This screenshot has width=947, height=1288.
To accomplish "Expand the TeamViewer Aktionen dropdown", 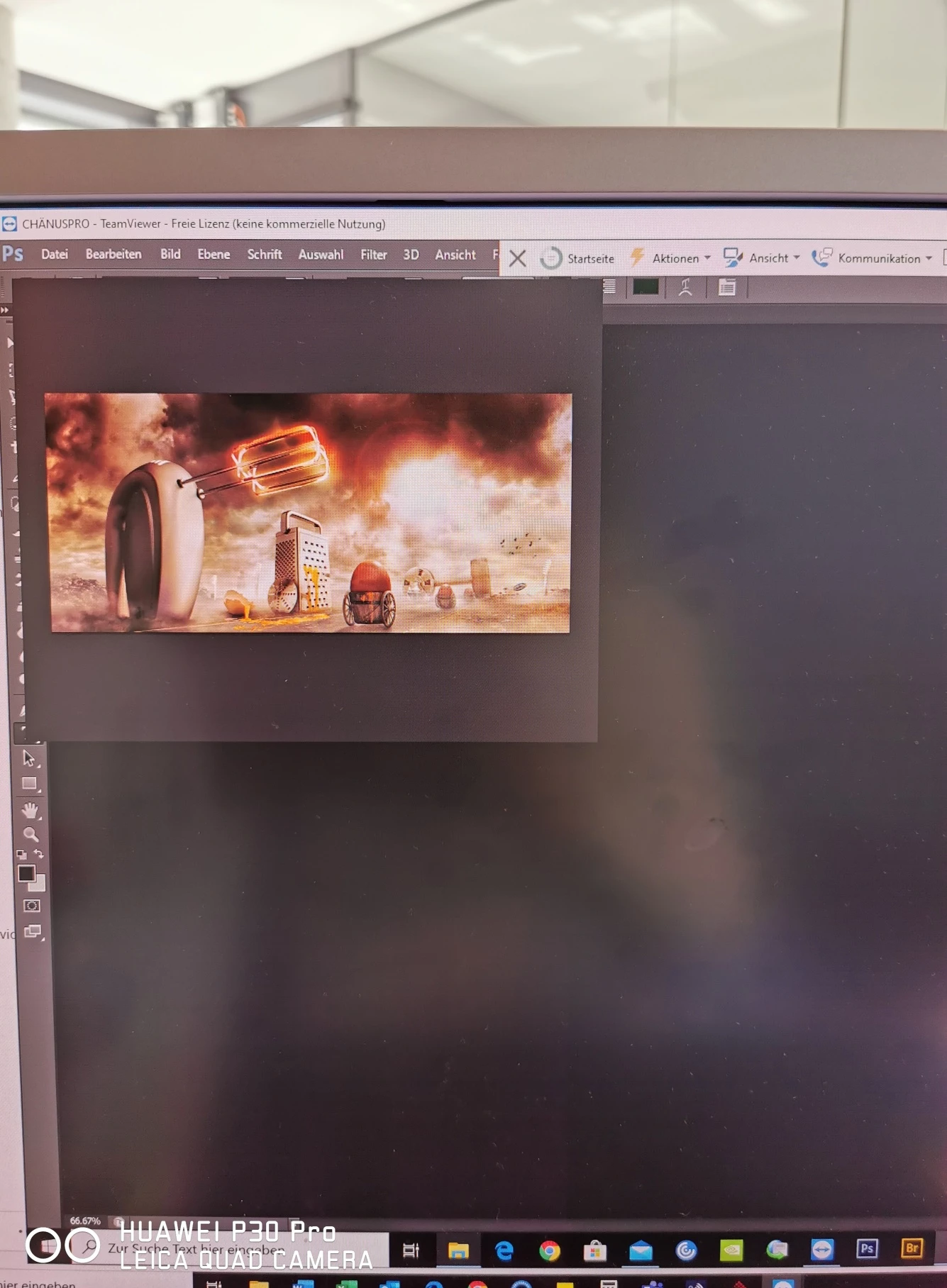I will [x=670, y=258].
